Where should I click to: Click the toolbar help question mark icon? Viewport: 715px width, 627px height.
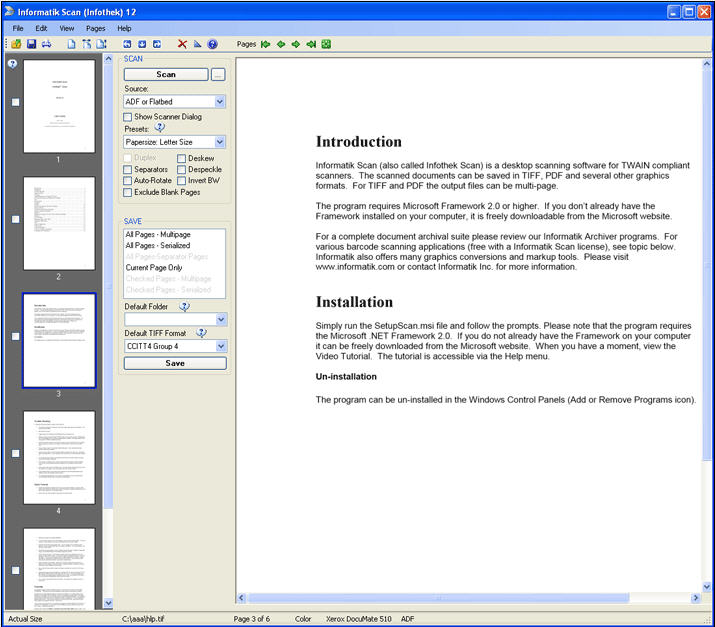click(212, 44)
